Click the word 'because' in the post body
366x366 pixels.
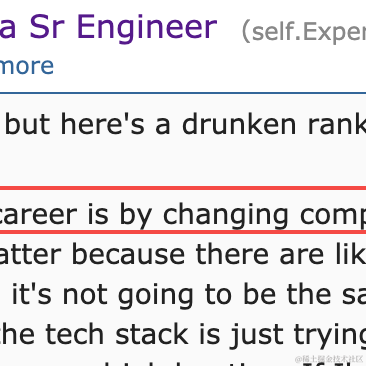pyautogui.click(x=128, y=254)
